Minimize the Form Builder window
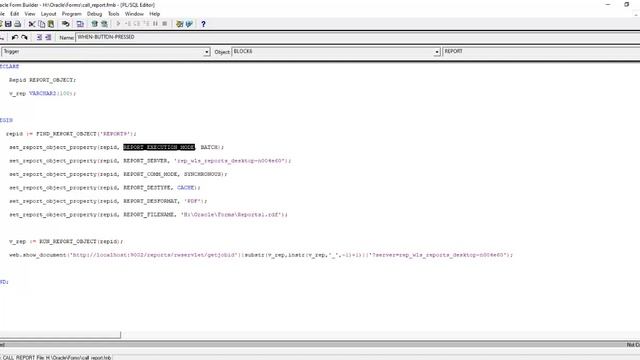 pos(608,4)
